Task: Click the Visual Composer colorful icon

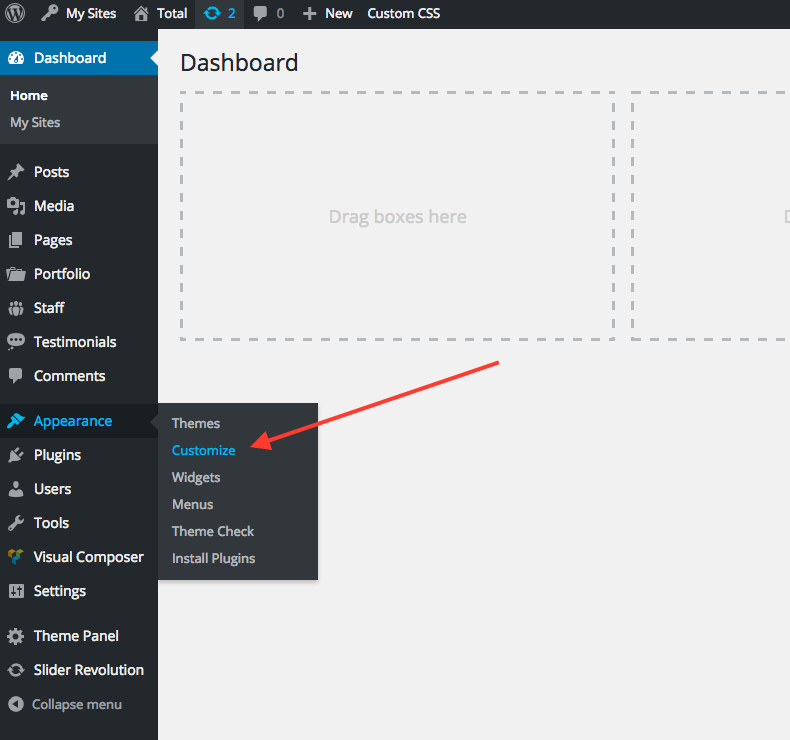Action: pos(16,557)
